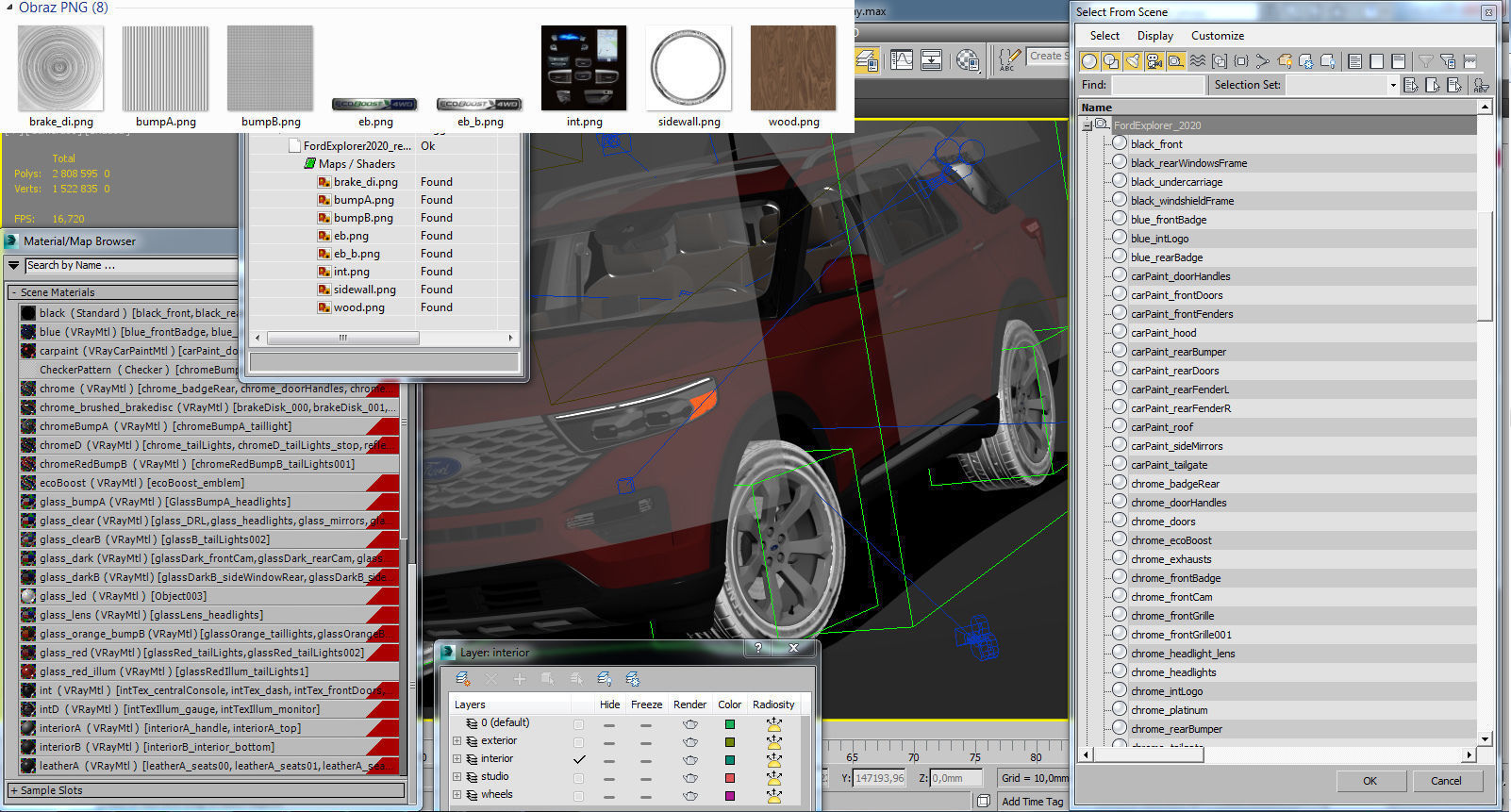Toggle Display Cameras filter icon
The height and width of the screenshot is (812, 1511).
[1154, 61]
